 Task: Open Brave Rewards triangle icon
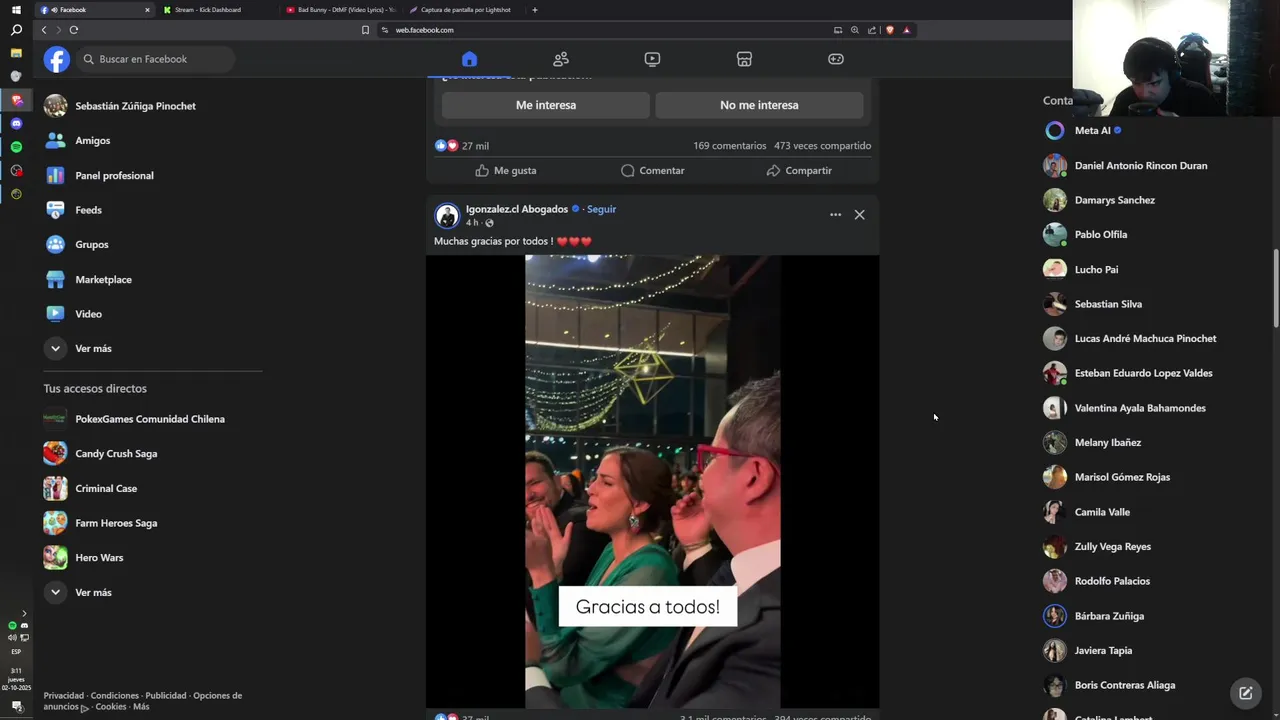pyautogui.click(x=907, y=30)
